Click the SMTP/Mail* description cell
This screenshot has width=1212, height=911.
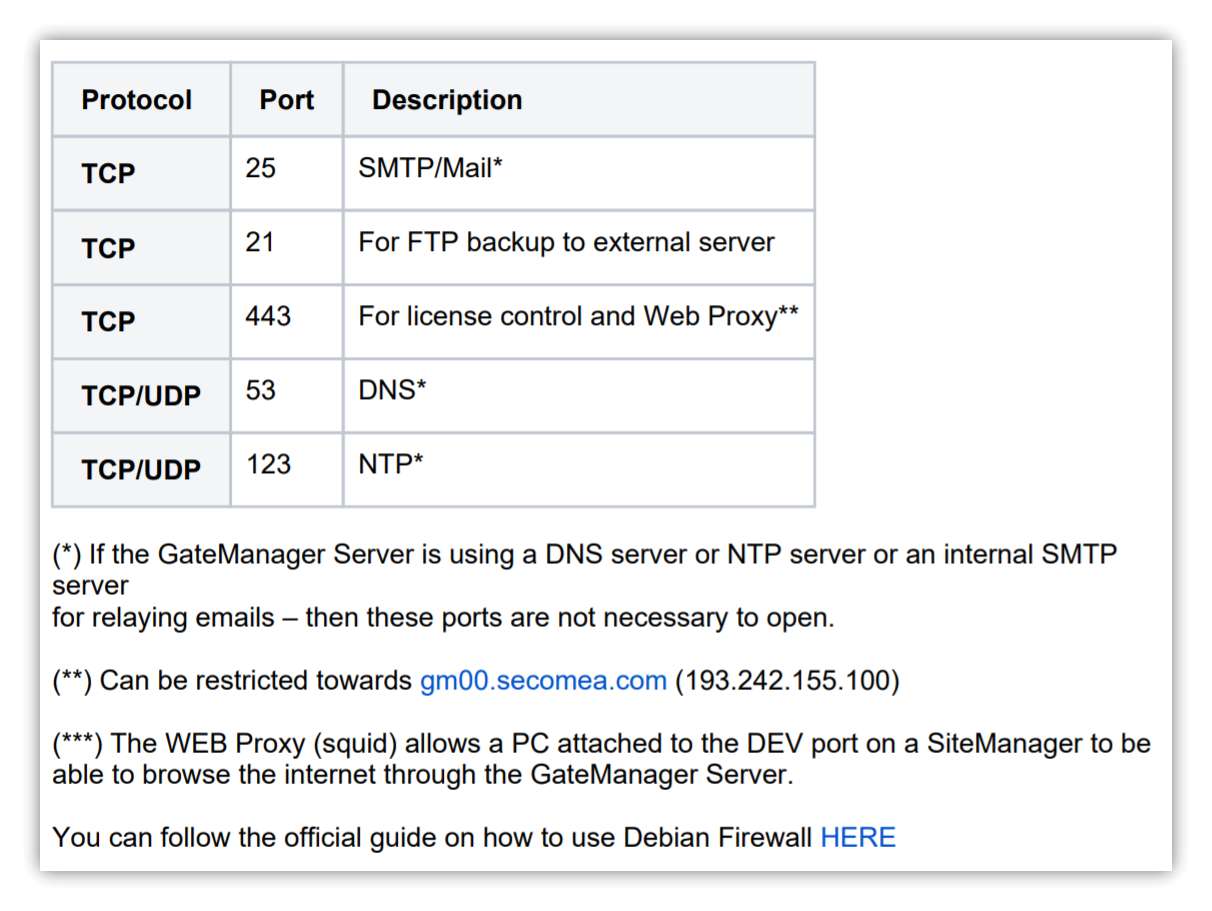[x=579, y=173]
